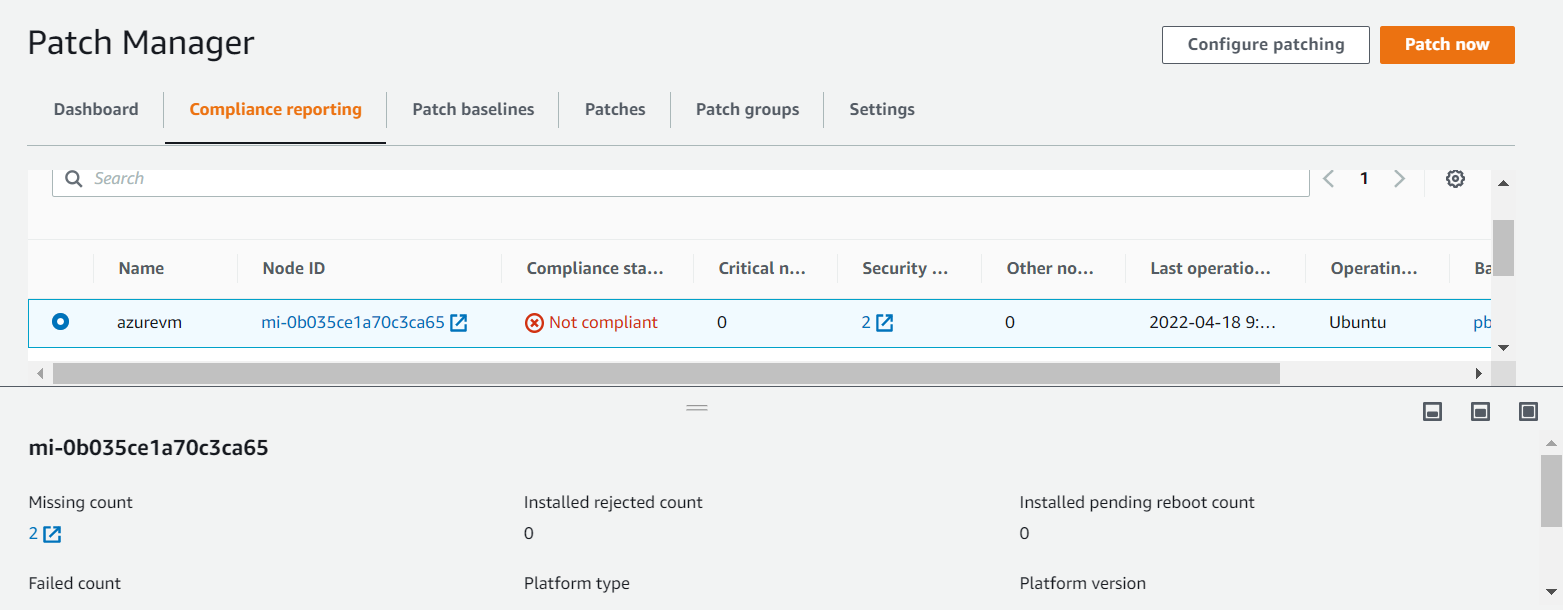Open the Dashboard tab
The height and width of the screenshot is (610, 1563).
95,109
